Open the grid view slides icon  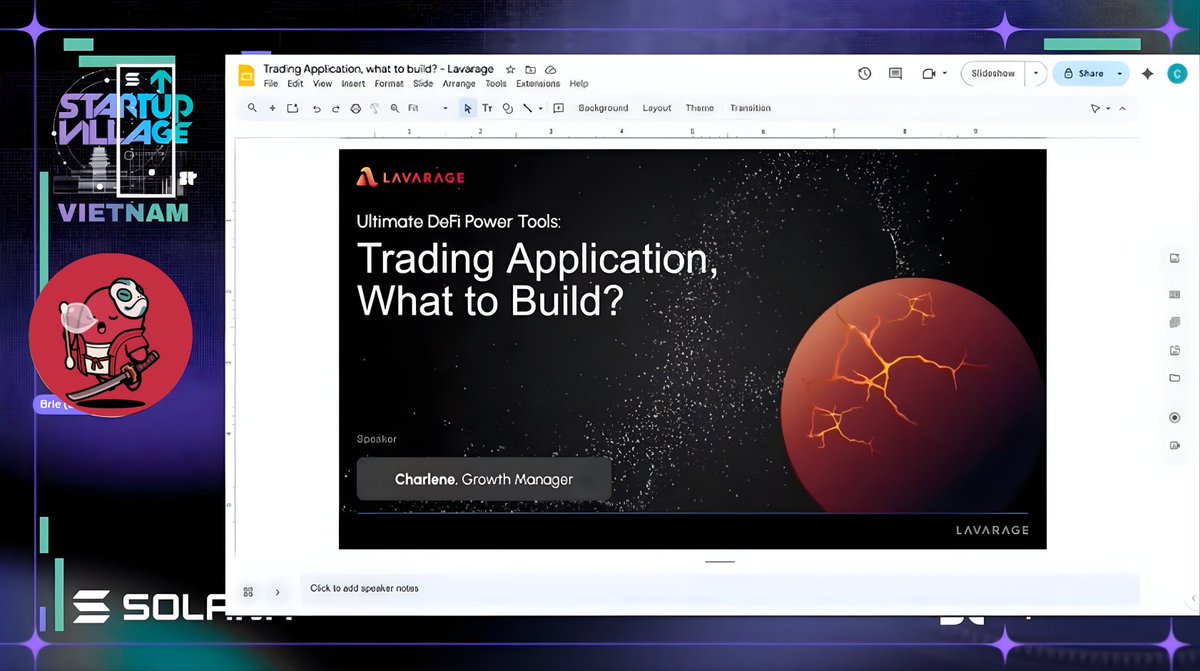(x=248, y=592)
